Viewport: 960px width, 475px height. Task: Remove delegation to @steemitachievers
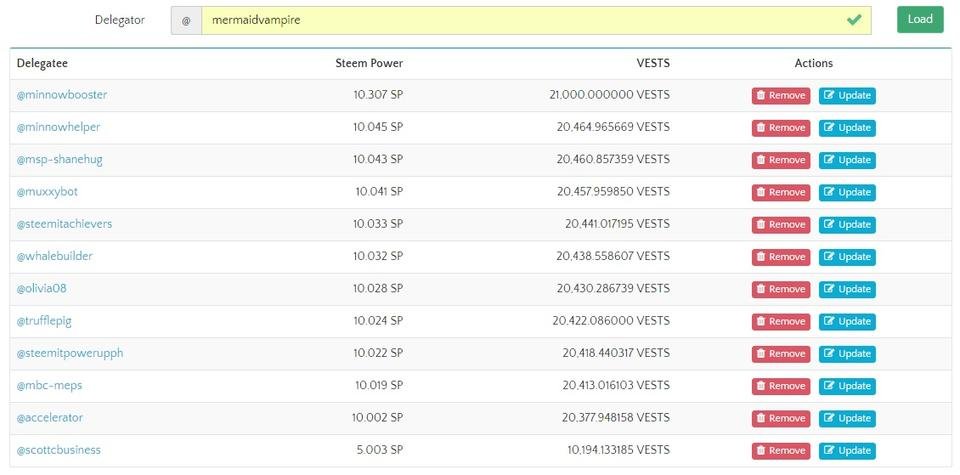point(781,225)
